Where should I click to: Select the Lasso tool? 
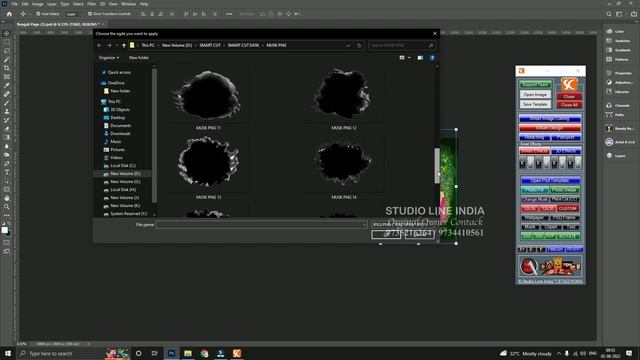click(x=7, y=51)
